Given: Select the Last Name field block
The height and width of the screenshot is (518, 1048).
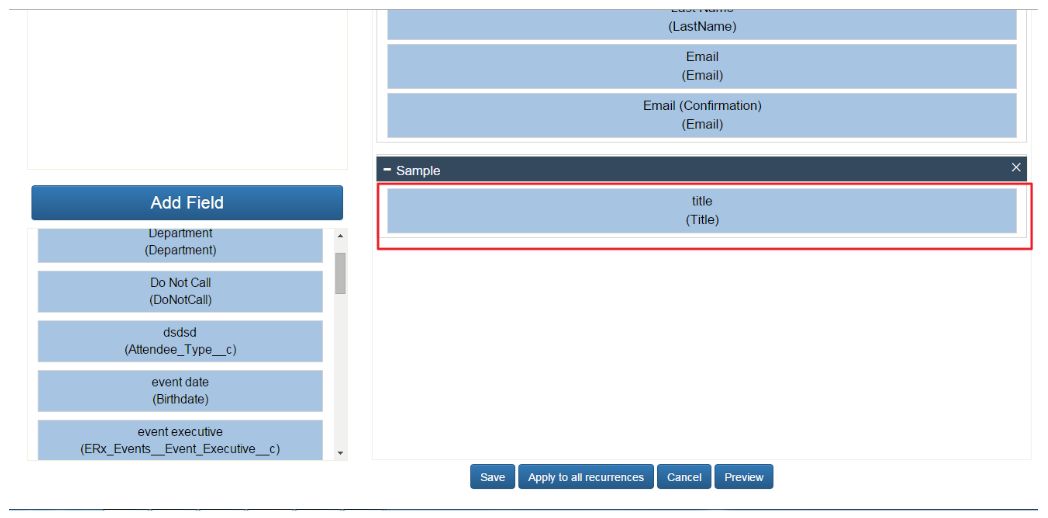Looking at the screenshot, I should tap(702, 24).
